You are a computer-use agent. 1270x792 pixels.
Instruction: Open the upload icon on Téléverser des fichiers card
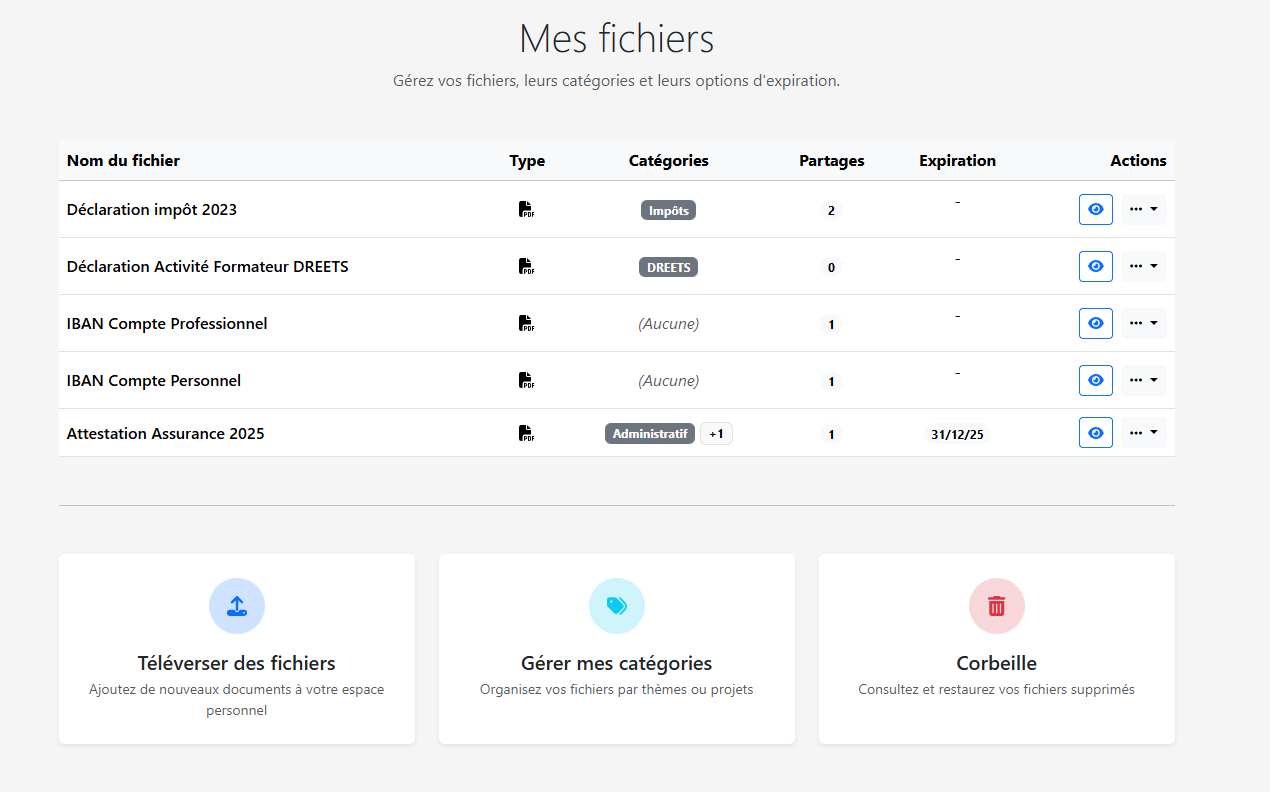(237, 605)
